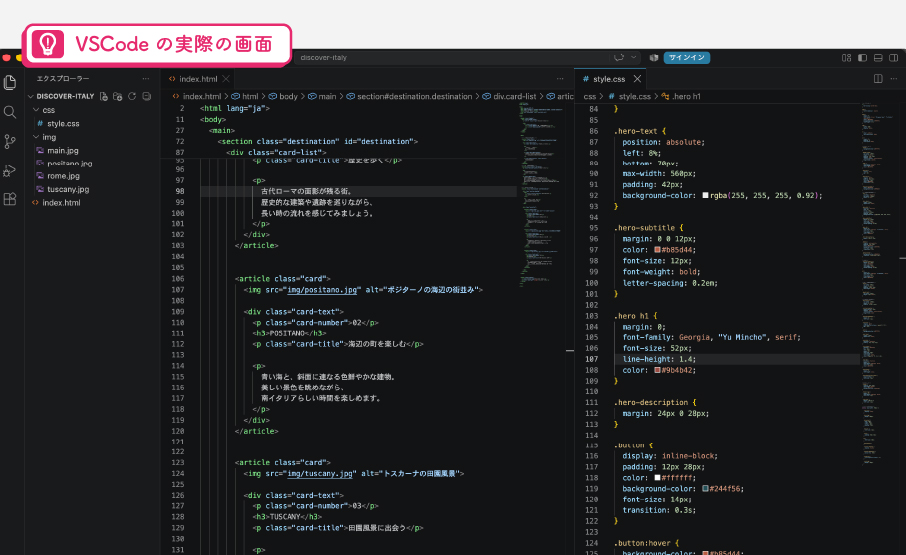Image resolution: width=906 pixels, height=555 pixels.
Task: Open img/tuscany.jpg link in code
Action: pos(320,474)
